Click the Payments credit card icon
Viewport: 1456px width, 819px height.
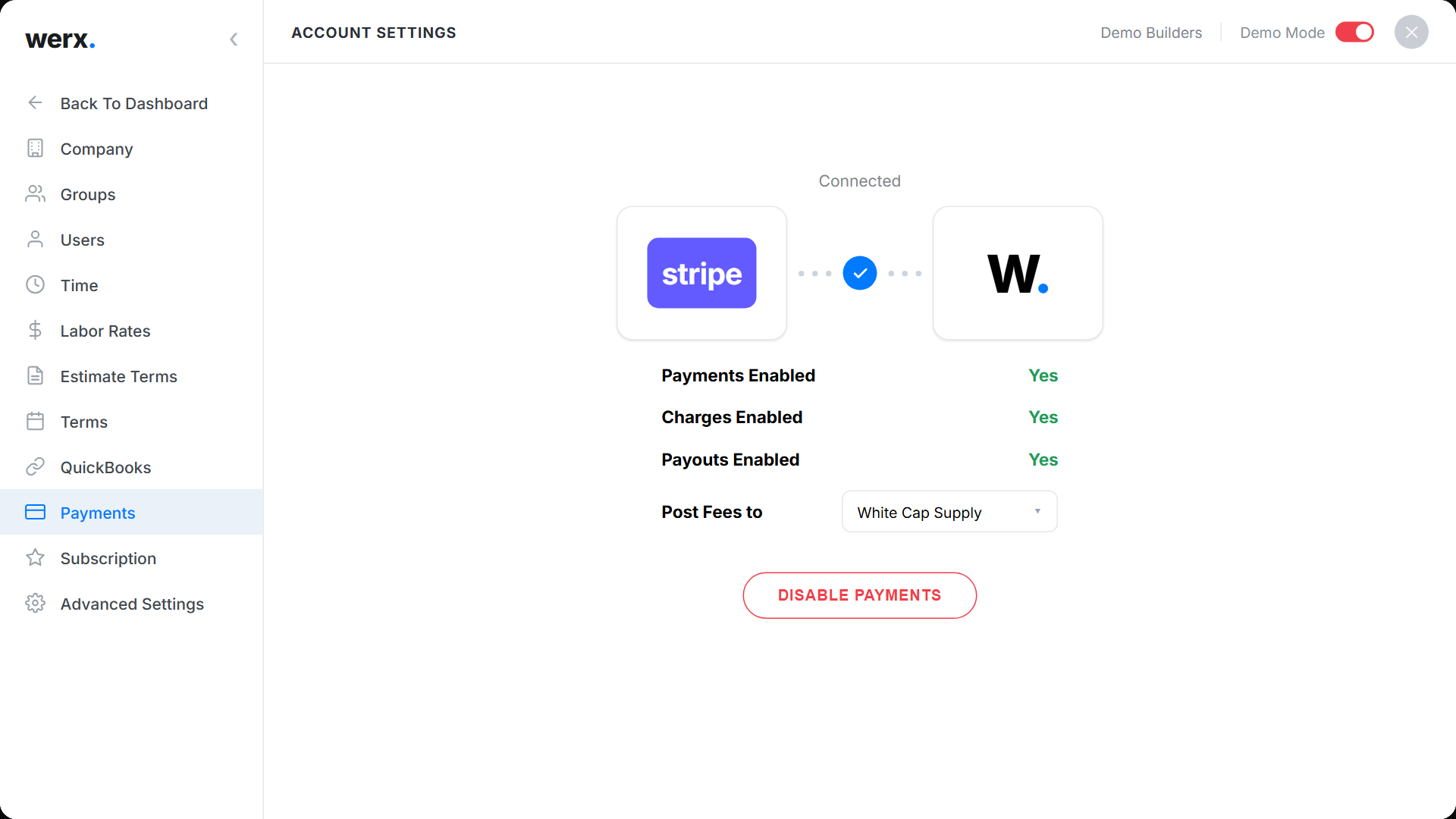(x=35, y=512)
